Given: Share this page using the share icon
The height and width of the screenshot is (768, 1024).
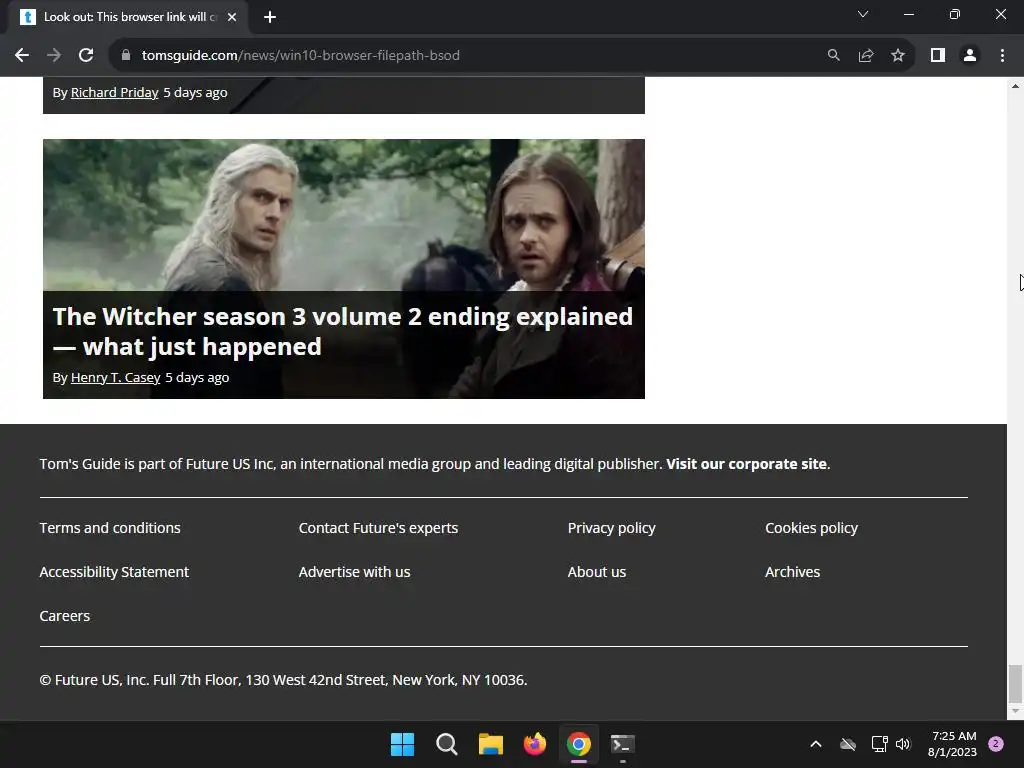Looking at the screenshot, I should pos(866,56).
